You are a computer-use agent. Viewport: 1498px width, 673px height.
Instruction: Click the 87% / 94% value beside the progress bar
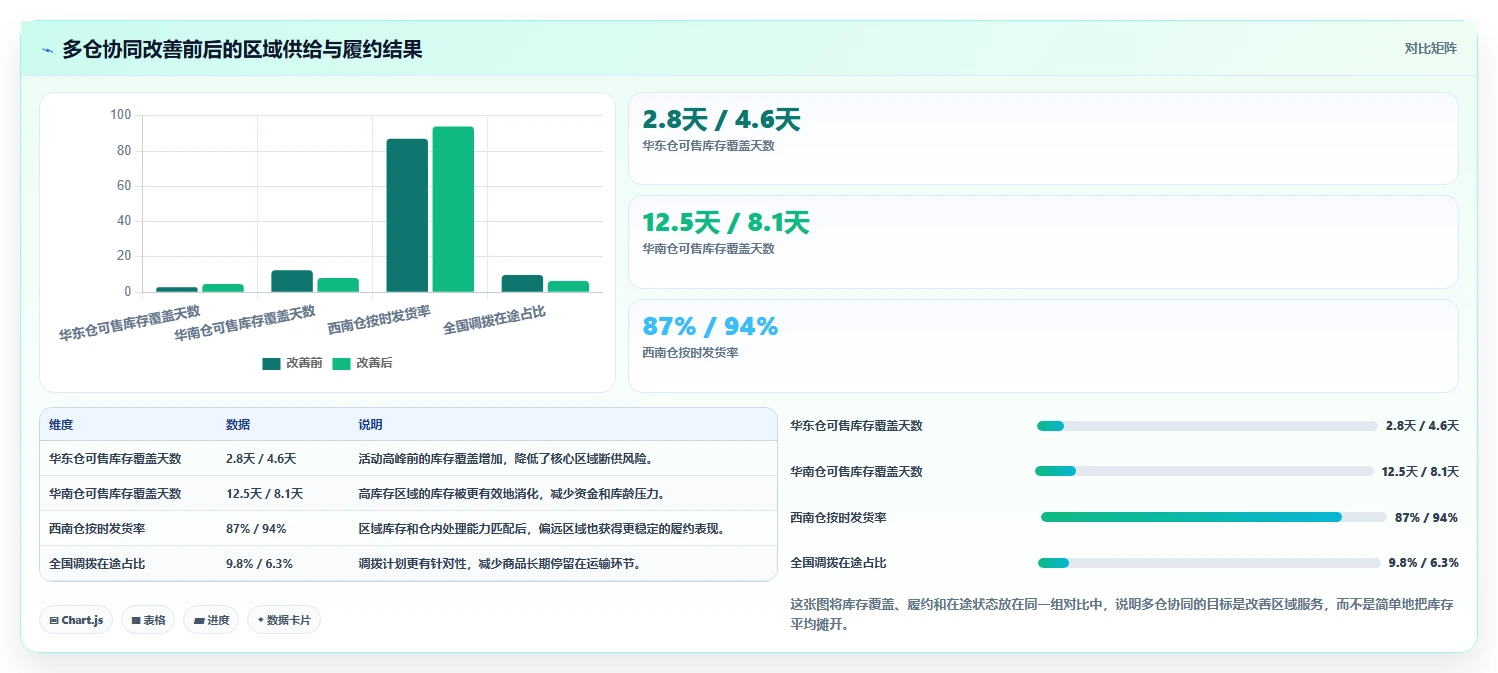(x=1426, y=517)
